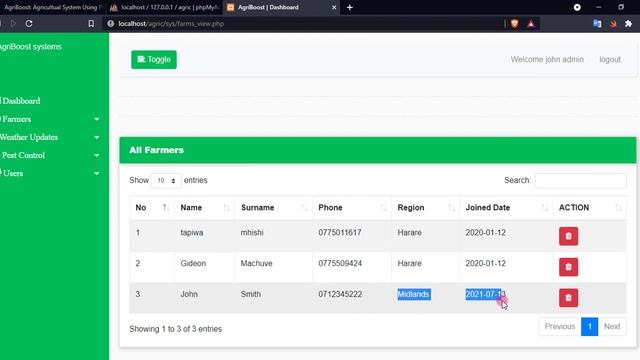The height and width of the screenshot is (360, 640).
Task: Select phone number 0775509424
Action: coord(340,263)
